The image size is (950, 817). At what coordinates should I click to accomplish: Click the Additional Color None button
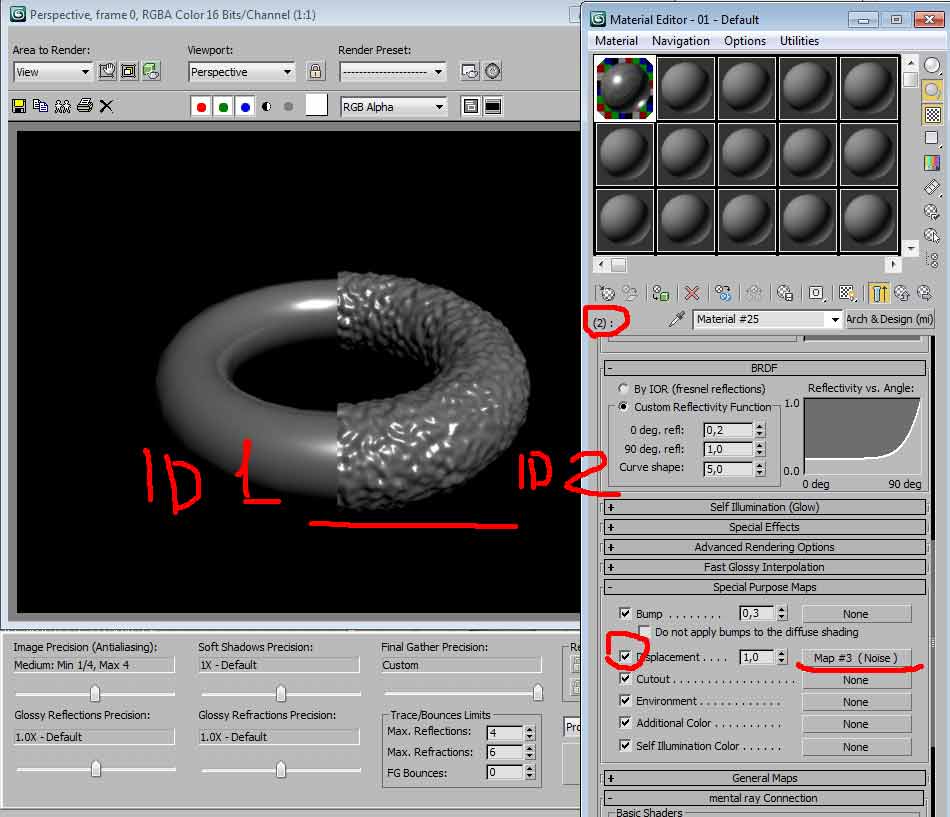(x=855, y=724)
